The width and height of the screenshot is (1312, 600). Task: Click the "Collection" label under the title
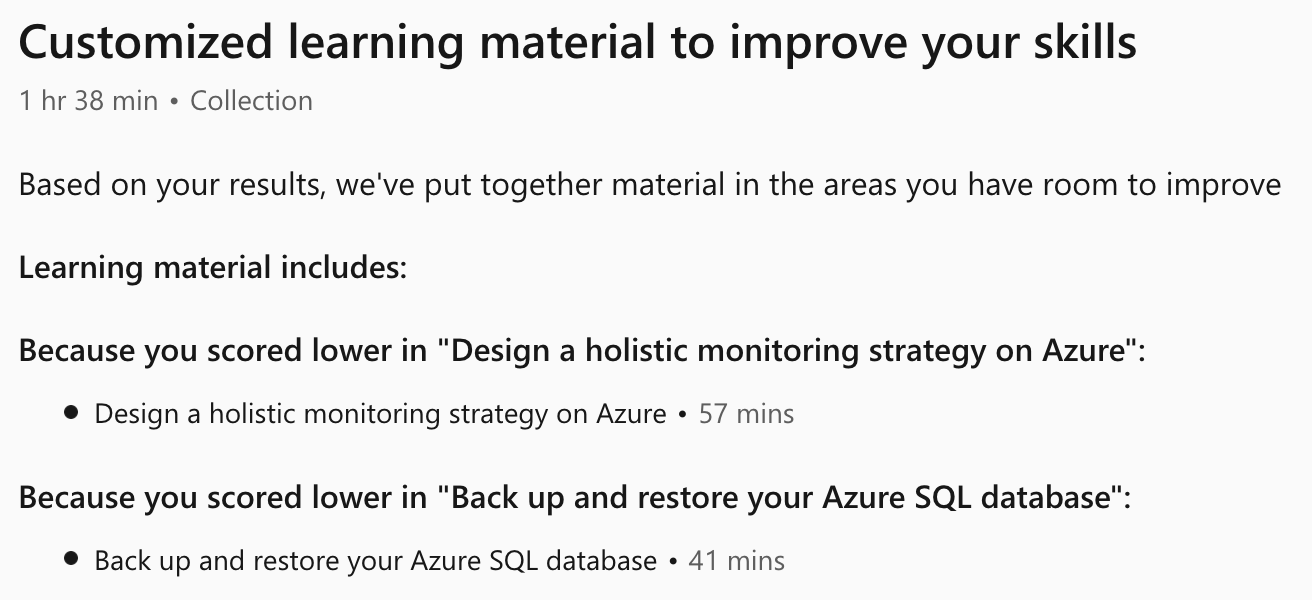coord(251,101)
